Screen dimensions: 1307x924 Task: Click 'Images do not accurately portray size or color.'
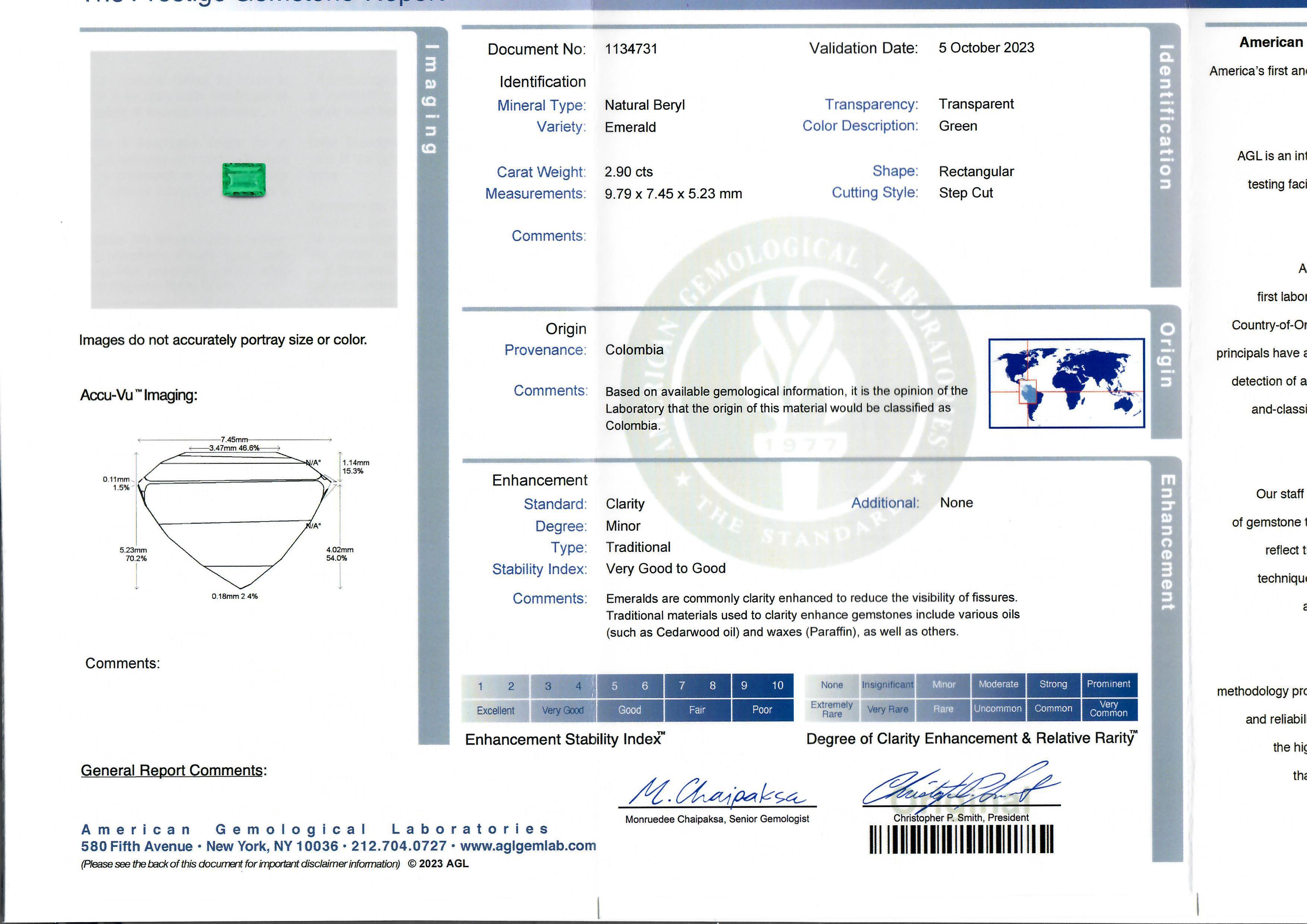[x=222, y=340]
